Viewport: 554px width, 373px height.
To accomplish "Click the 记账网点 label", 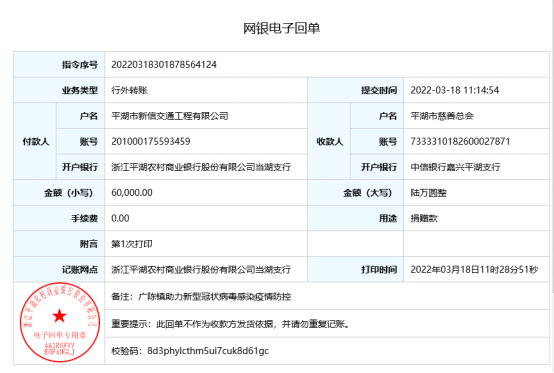I will coord(80,270).
